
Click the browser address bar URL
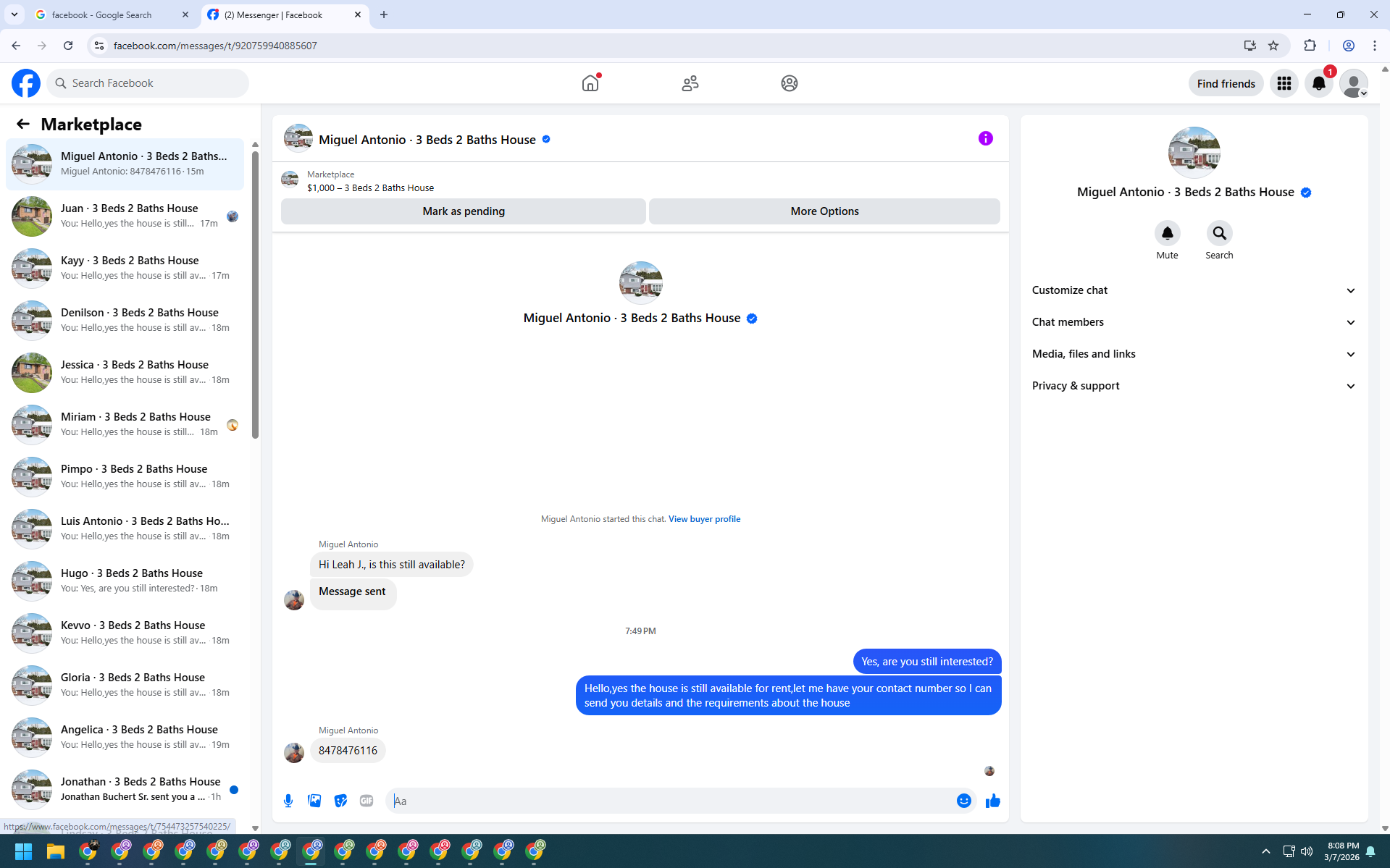(215, 46)
